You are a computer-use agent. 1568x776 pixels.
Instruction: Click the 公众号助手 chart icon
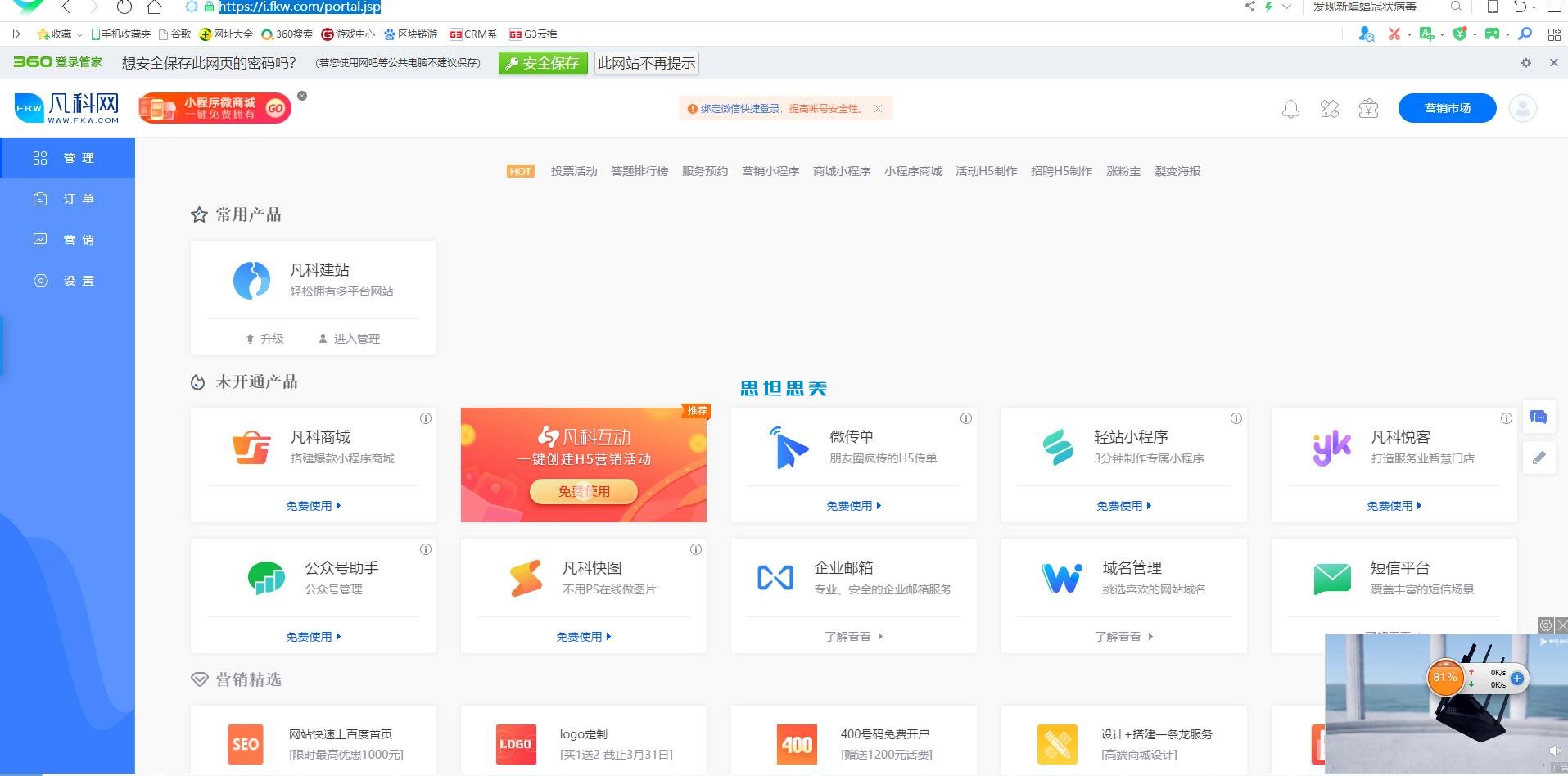pyautogui.click(x=266, y=578)
